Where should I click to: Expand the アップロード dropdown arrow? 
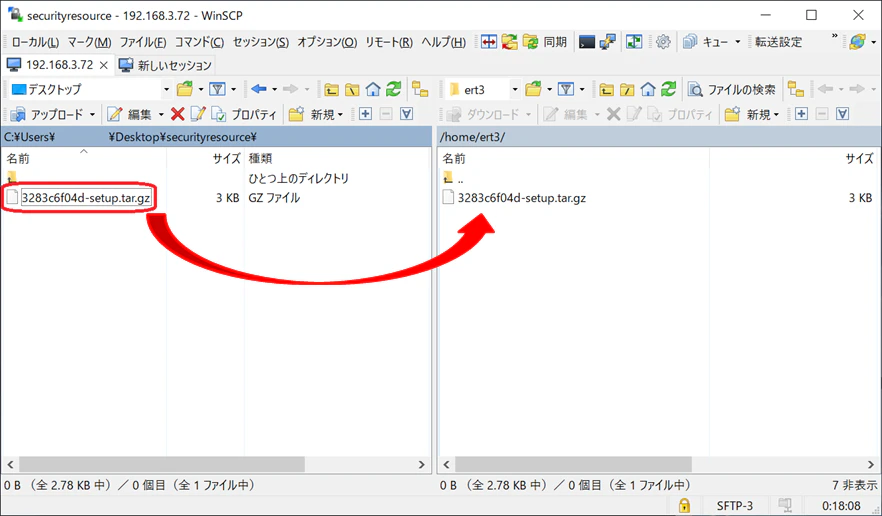[92, 115]
